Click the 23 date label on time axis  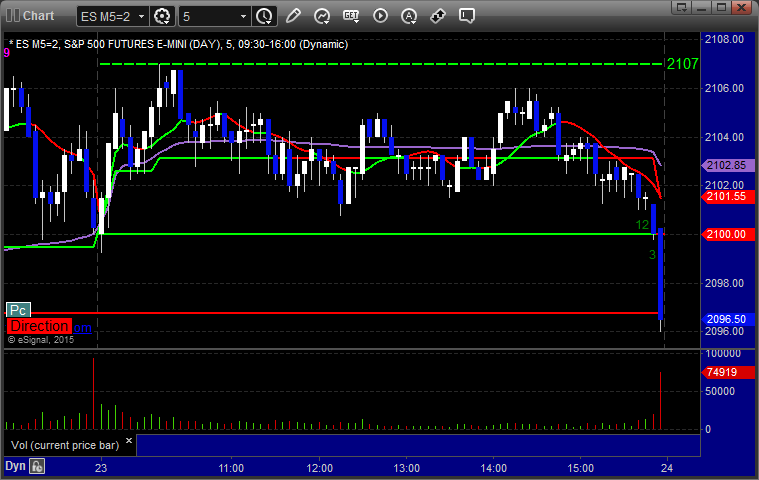point(101,468)
